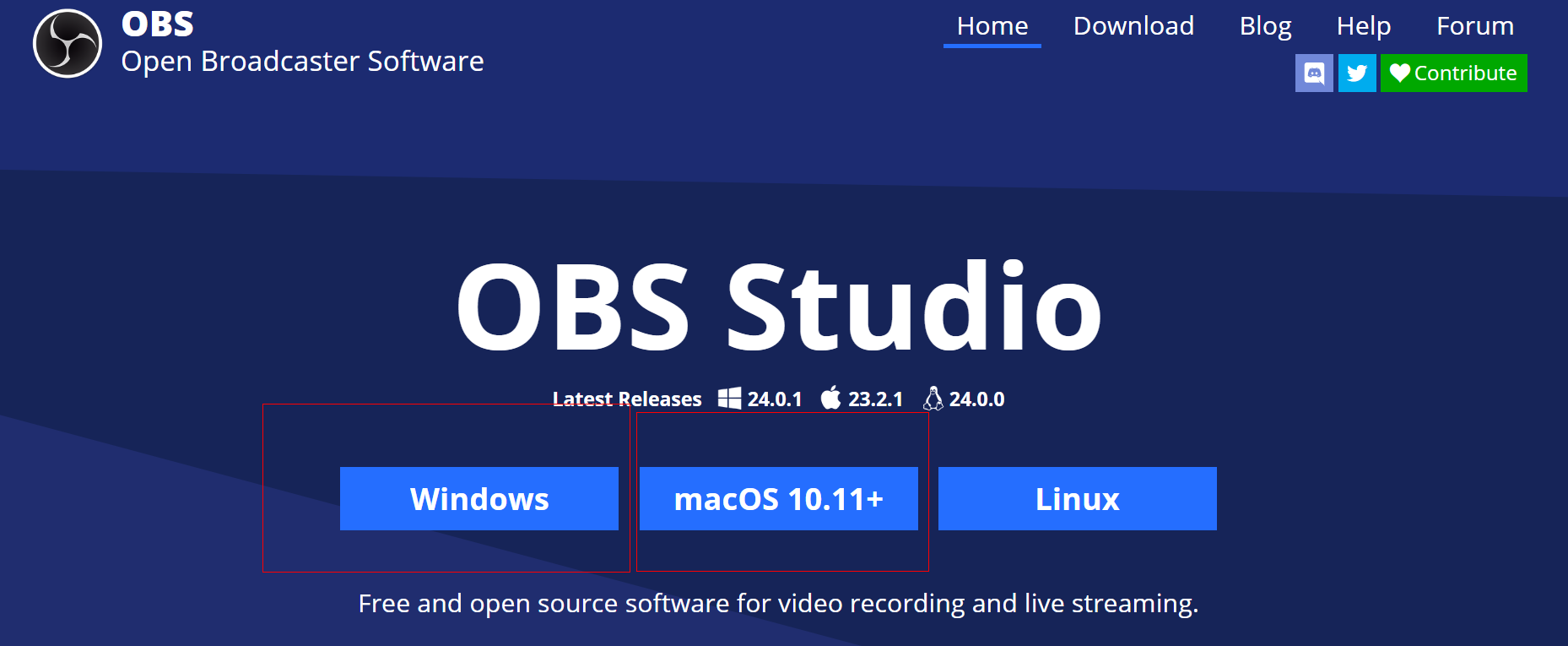
Task: Click the Open Broadcaster Software subtitle
Action: click(x=303, y=62)
